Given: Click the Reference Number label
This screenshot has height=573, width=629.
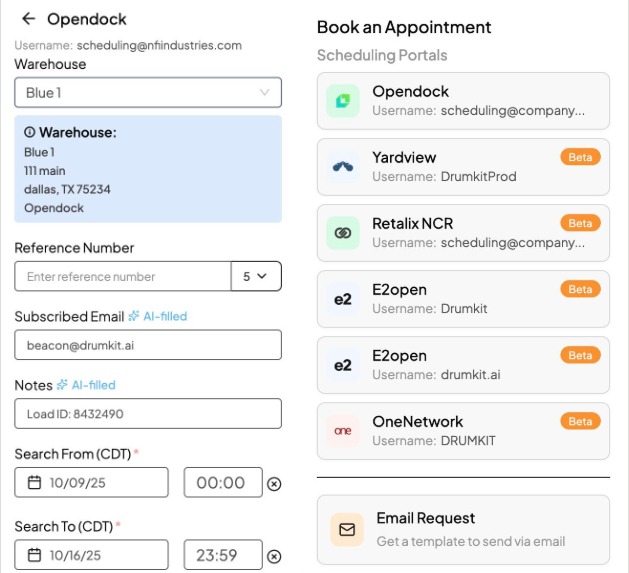Looking at the screenshot, I should point(74,248).
